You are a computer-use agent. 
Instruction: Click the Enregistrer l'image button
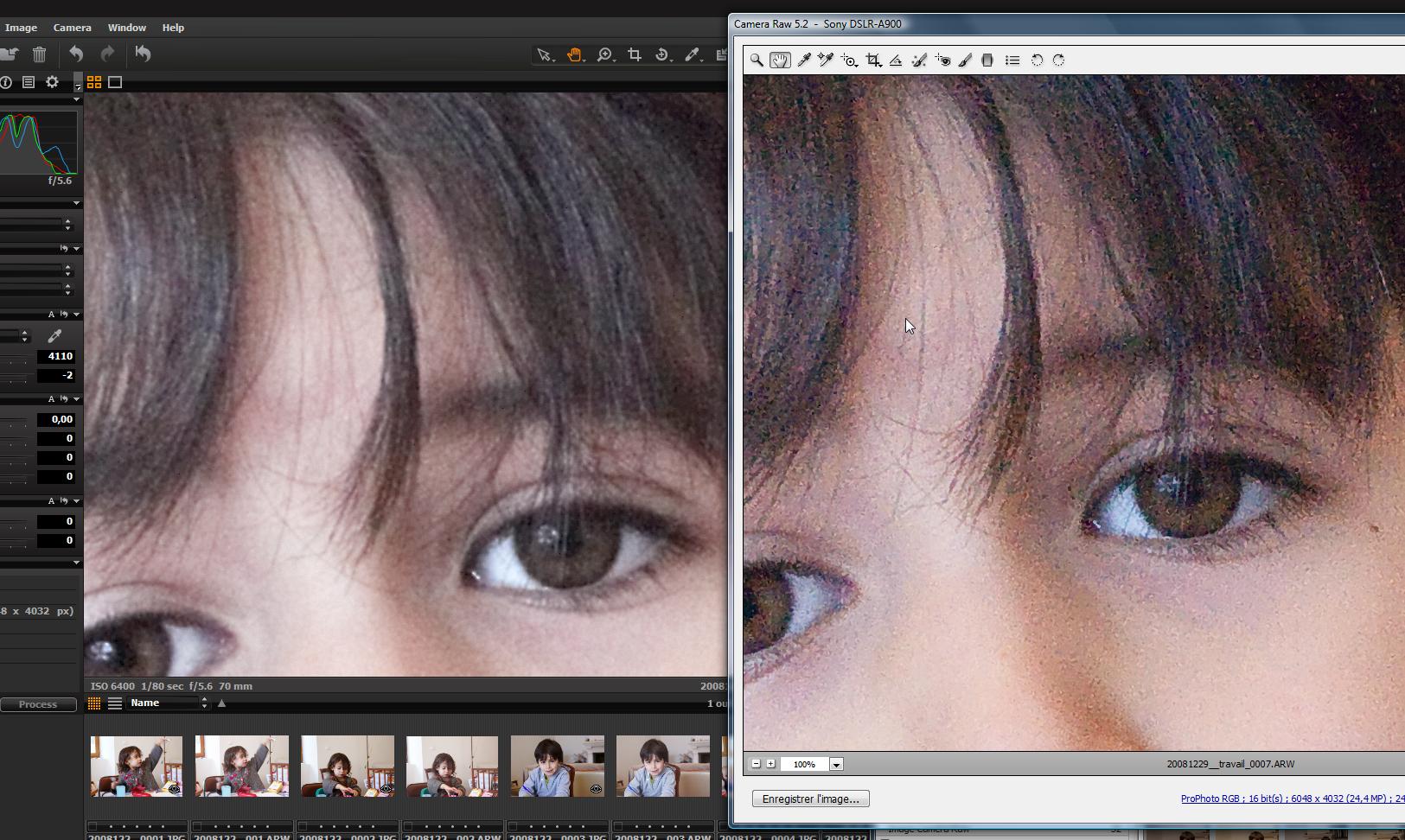point(810,799)
